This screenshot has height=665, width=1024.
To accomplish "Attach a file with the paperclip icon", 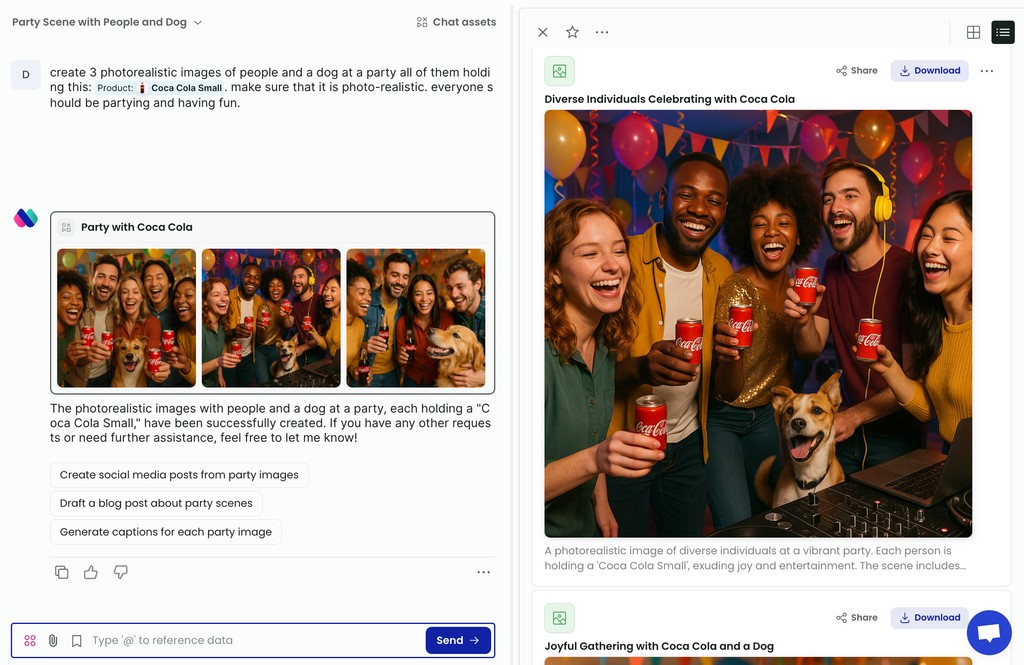I will tap(53, 641).
